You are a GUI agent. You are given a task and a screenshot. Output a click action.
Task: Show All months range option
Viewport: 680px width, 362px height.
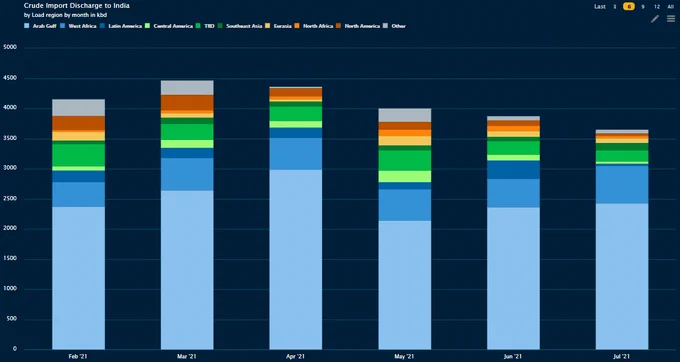[x=670, y=7]
